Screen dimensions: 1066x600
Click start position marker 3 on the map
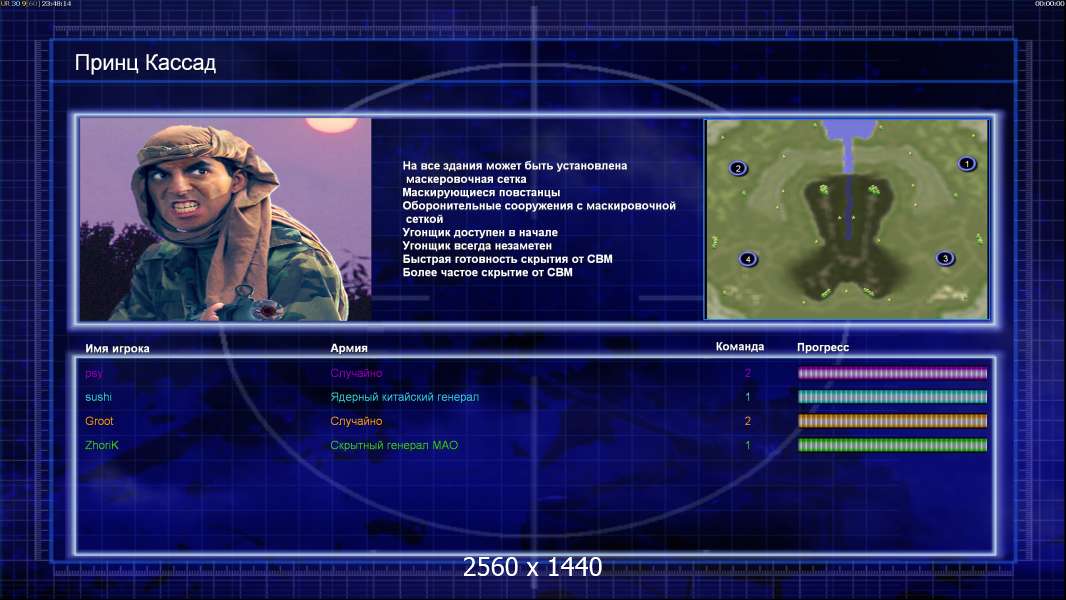pyautogui.click(x=944, y=258)
